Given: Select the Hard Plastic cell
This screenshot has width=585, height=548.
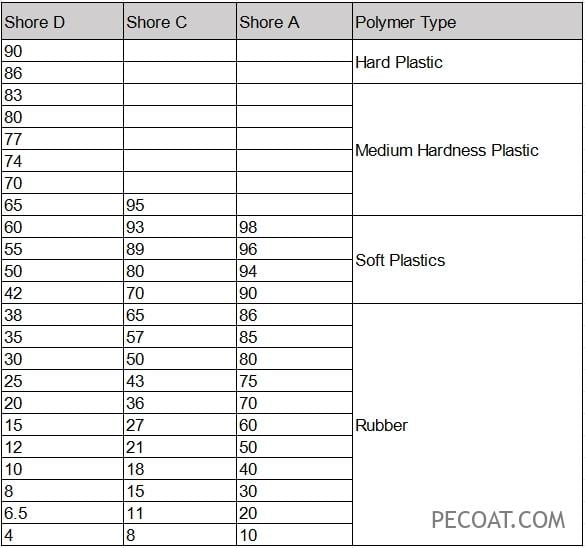Looking at the screenshot, I should [467, 62].
